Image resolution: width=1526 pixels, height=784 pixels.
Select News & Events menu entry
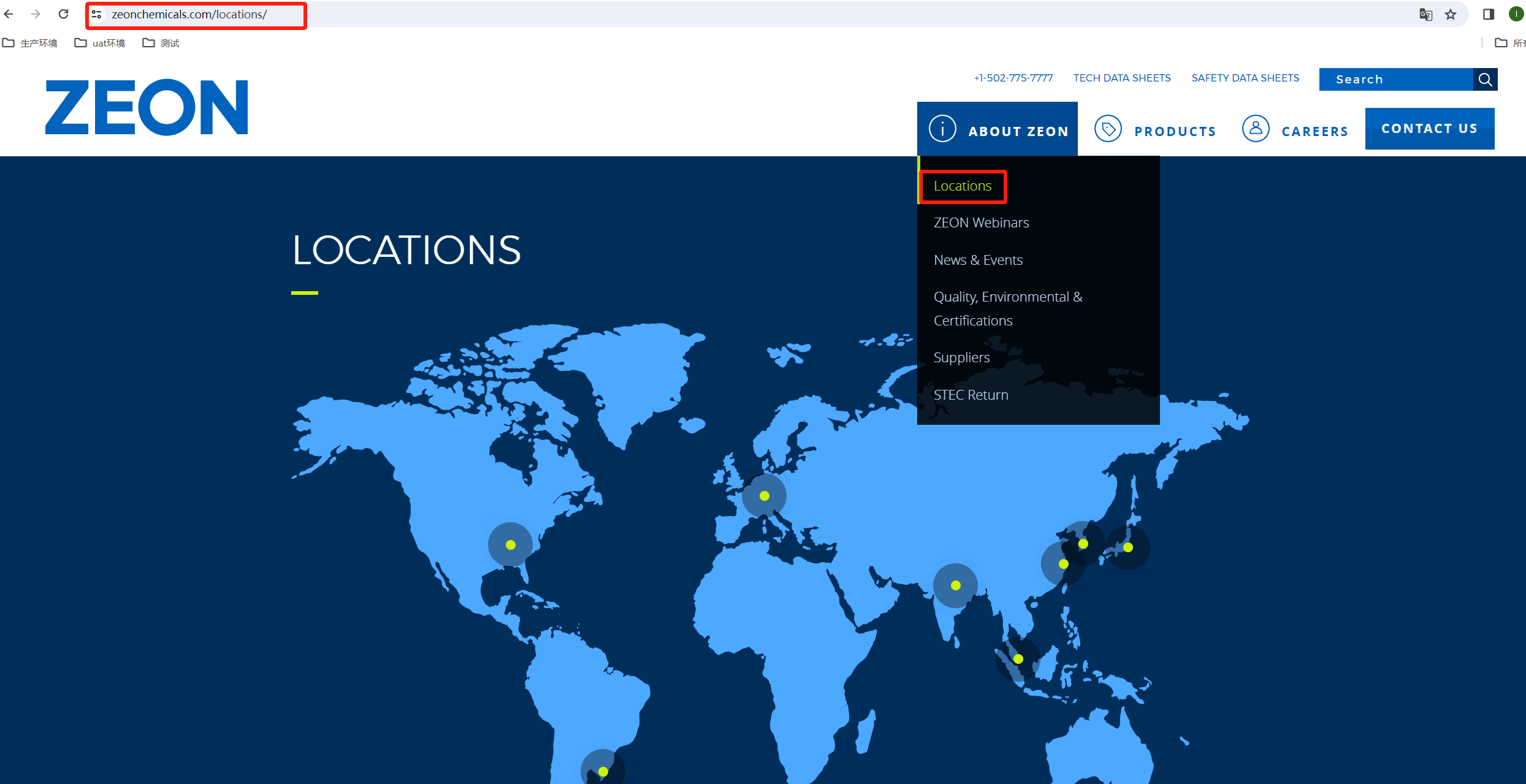[978, 260]
